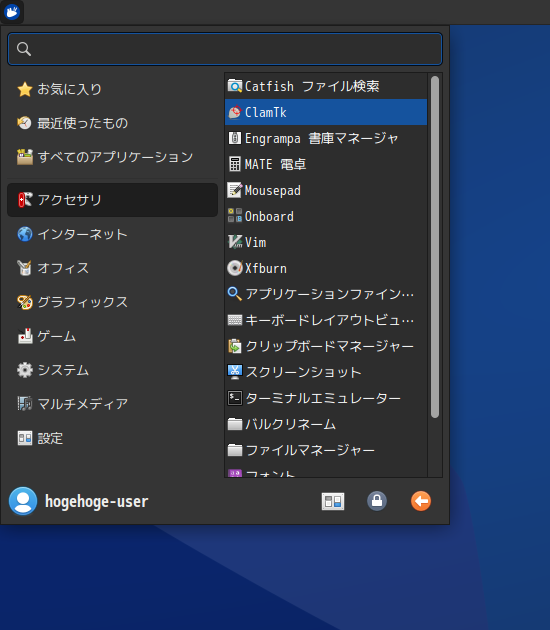This screenshot has width=550, height=630.
Task: Click the Mousepad text entry
Action: coord(272,190)
